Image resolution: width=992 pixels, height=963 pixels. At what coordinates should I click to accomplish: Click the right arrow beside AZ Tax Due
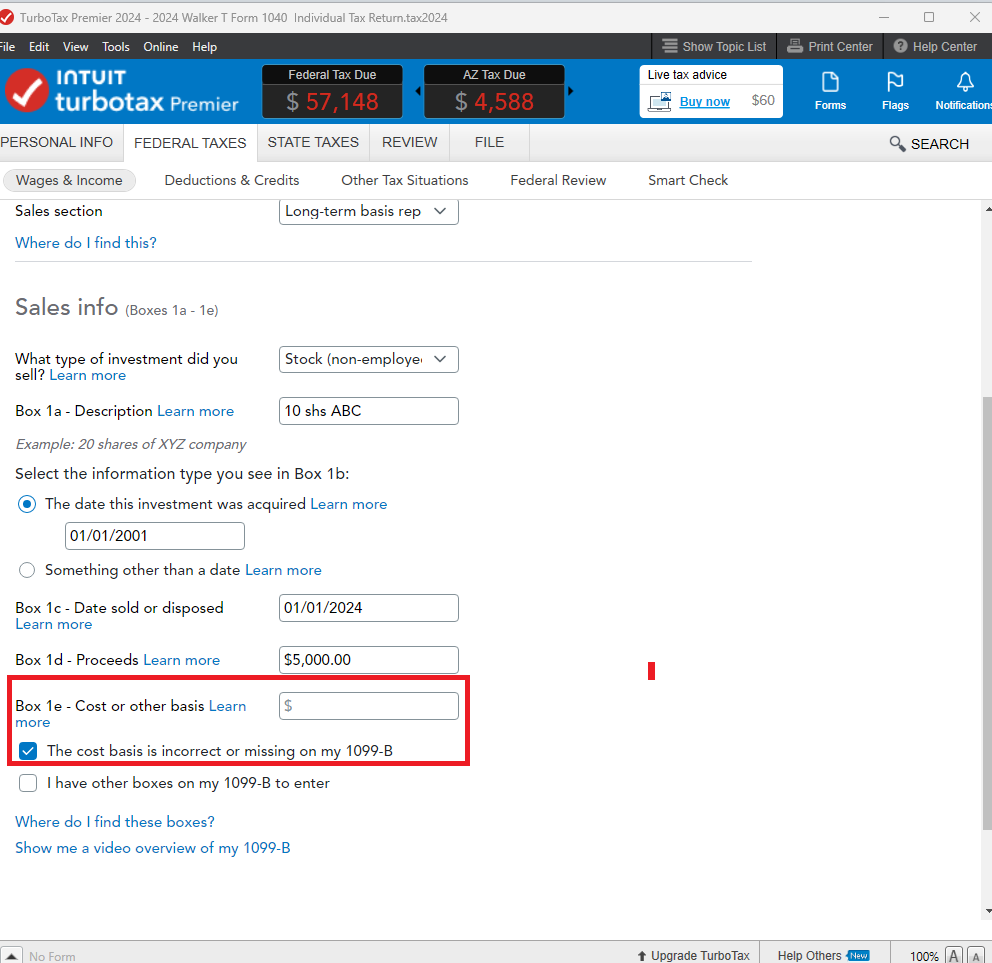pyautogui.click(x=571, y=91)
